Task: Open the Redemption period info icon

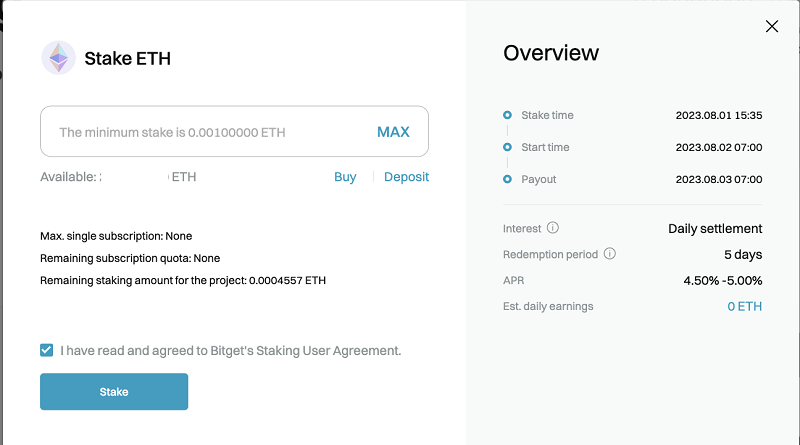Action: 610,254
